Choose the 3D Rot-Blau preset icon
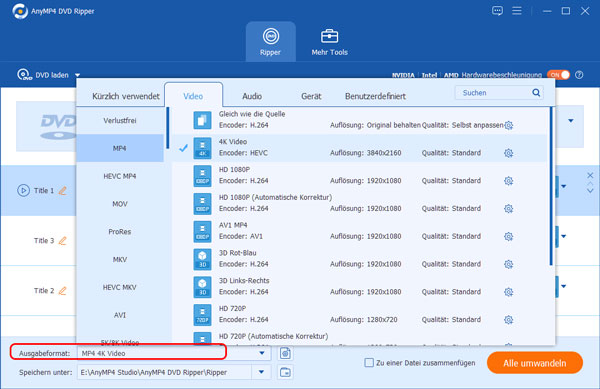 tap(202, 259)
